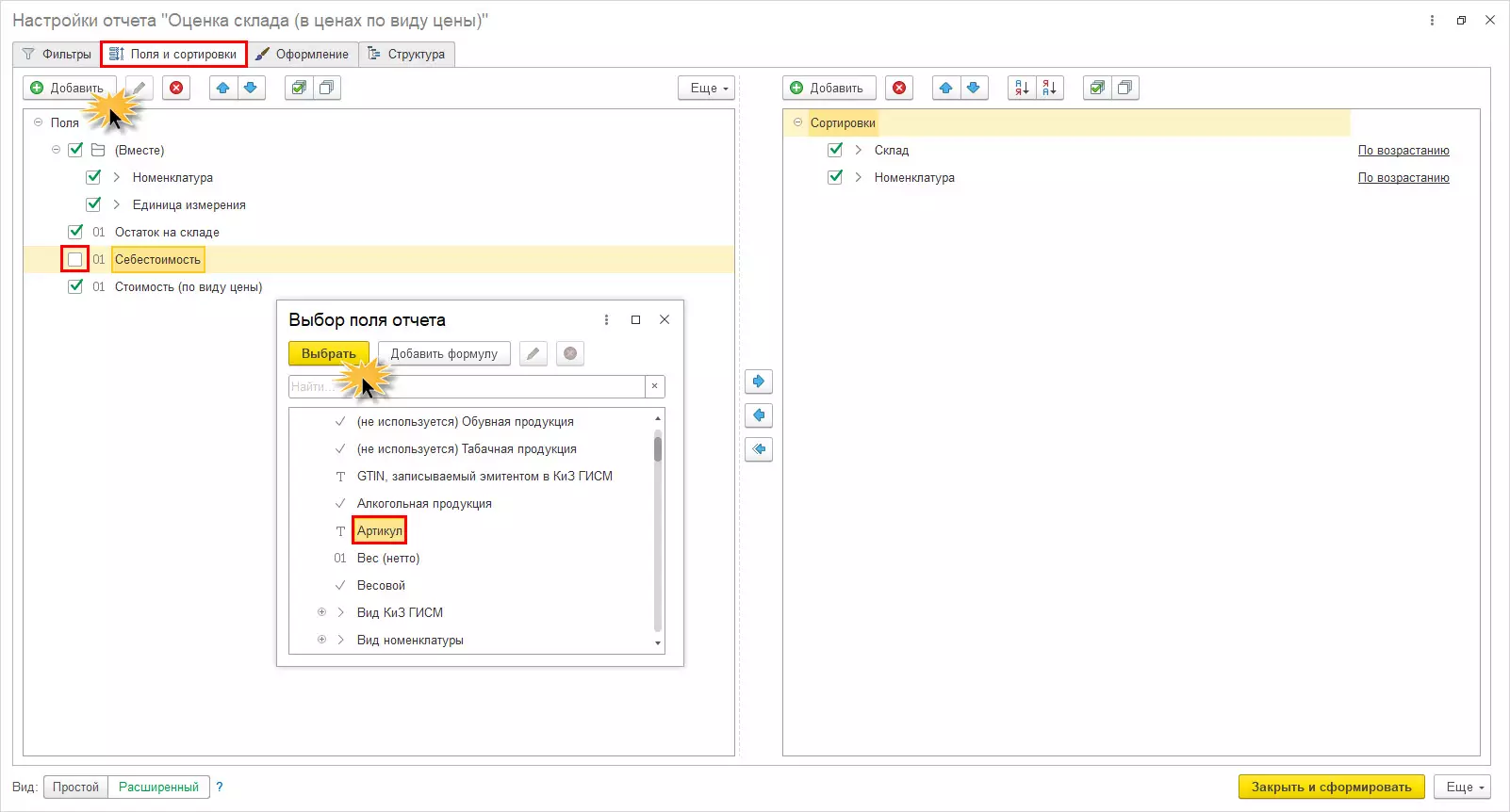The image size is (1510, 812).
Task: Edit formula pencil icon in field selection dialog
Action: 533,353
